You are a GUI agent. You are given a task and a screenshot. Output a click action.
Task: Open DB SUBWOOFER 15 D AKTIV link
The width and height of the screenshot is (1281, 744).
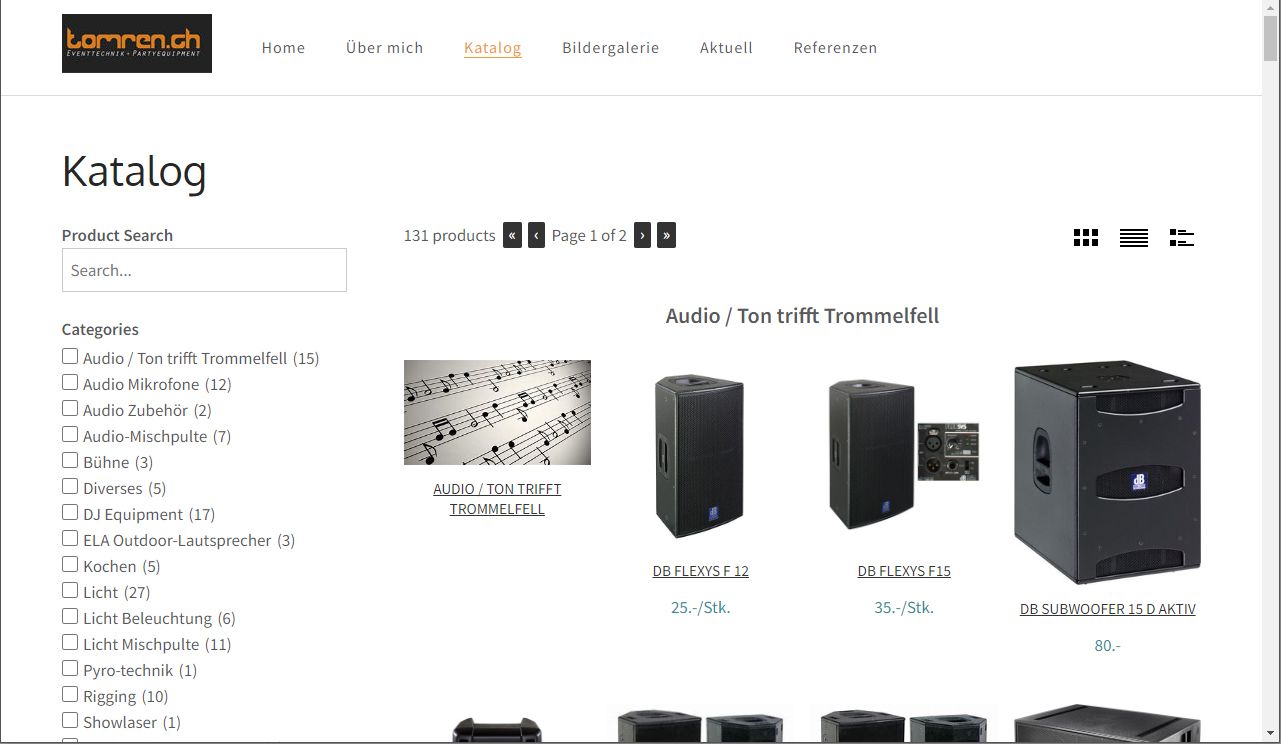1108,609
